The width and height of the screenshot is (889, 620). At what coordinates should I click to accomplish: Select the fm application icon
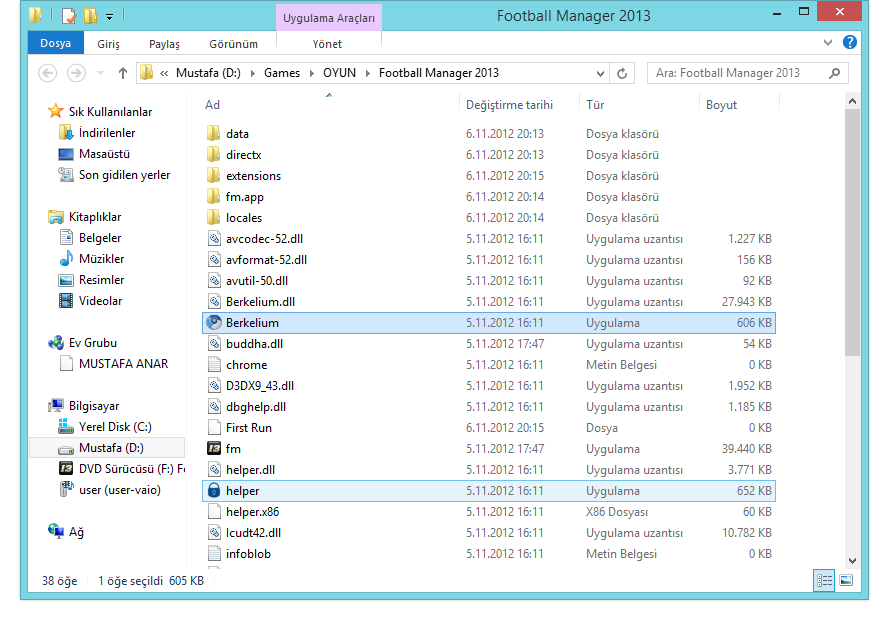[214, 448]
